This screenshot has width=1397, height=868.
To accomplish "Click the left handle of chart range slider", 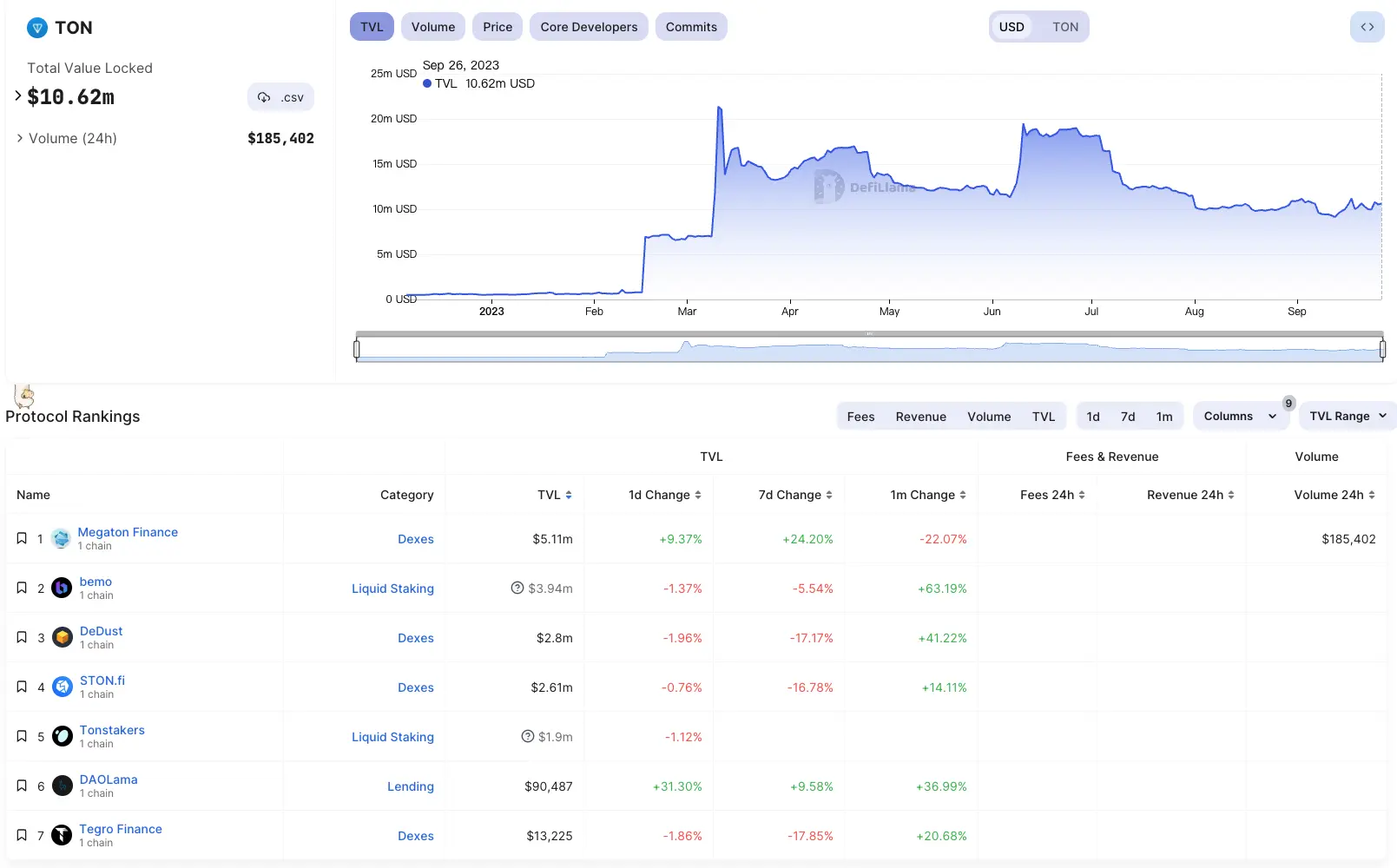I will click(357, 349).
